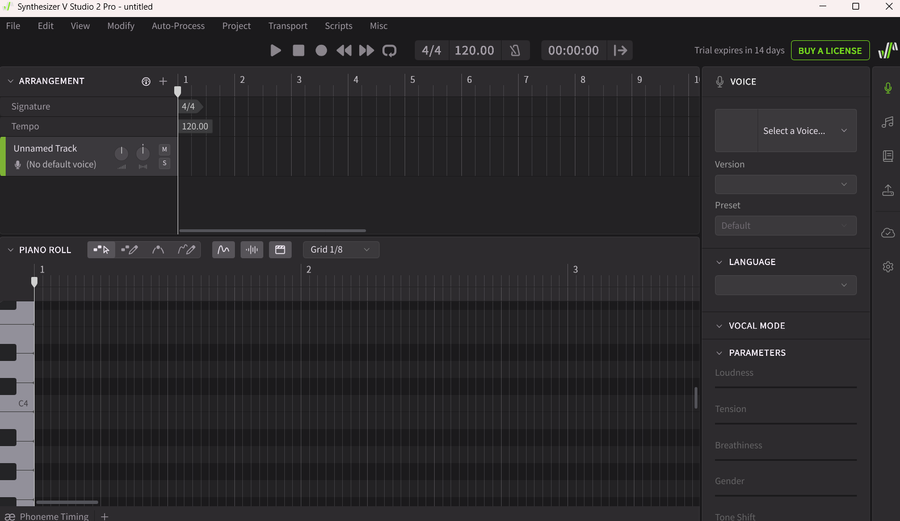Screen dimensions: 900x521
Task: Open the Transport menu
Action: (288, 26)
